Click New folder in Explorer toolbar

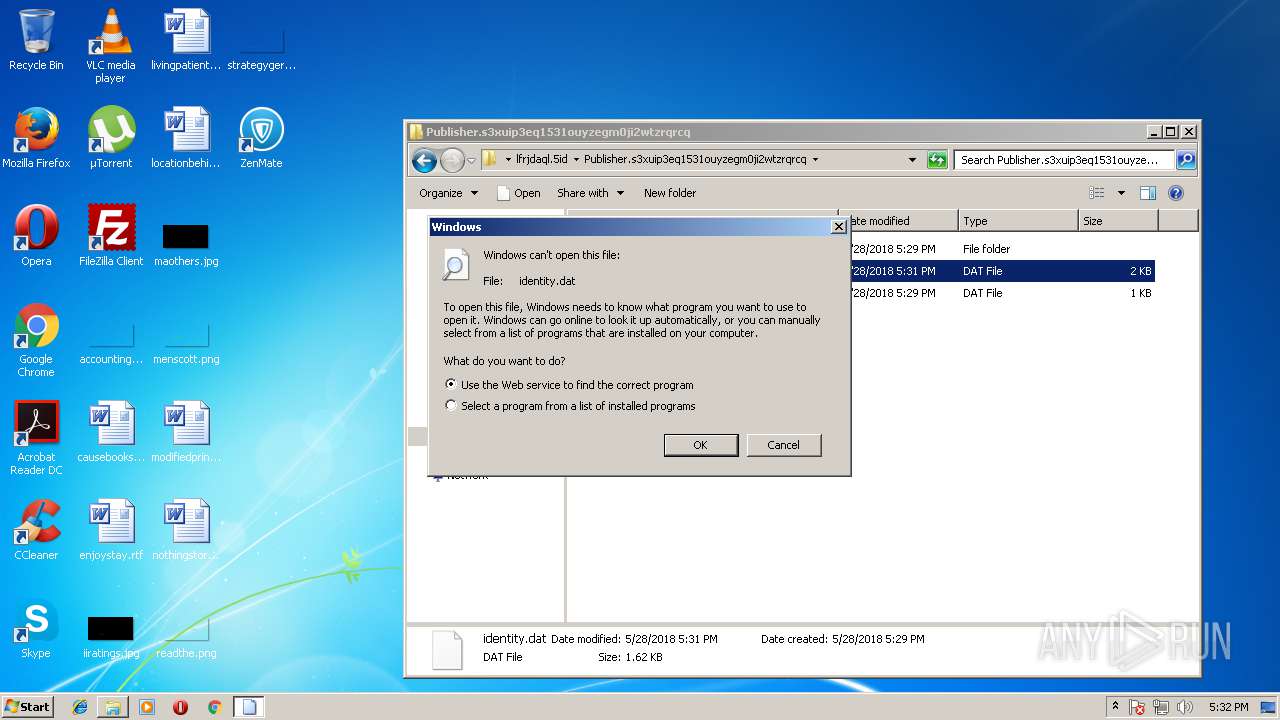670,193
